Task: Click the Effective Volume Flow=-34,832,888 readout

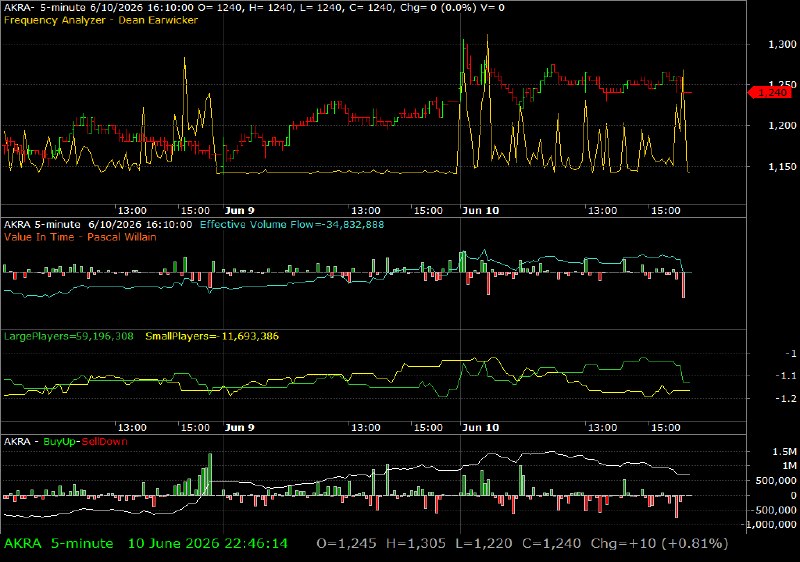Action: point(292,225)
